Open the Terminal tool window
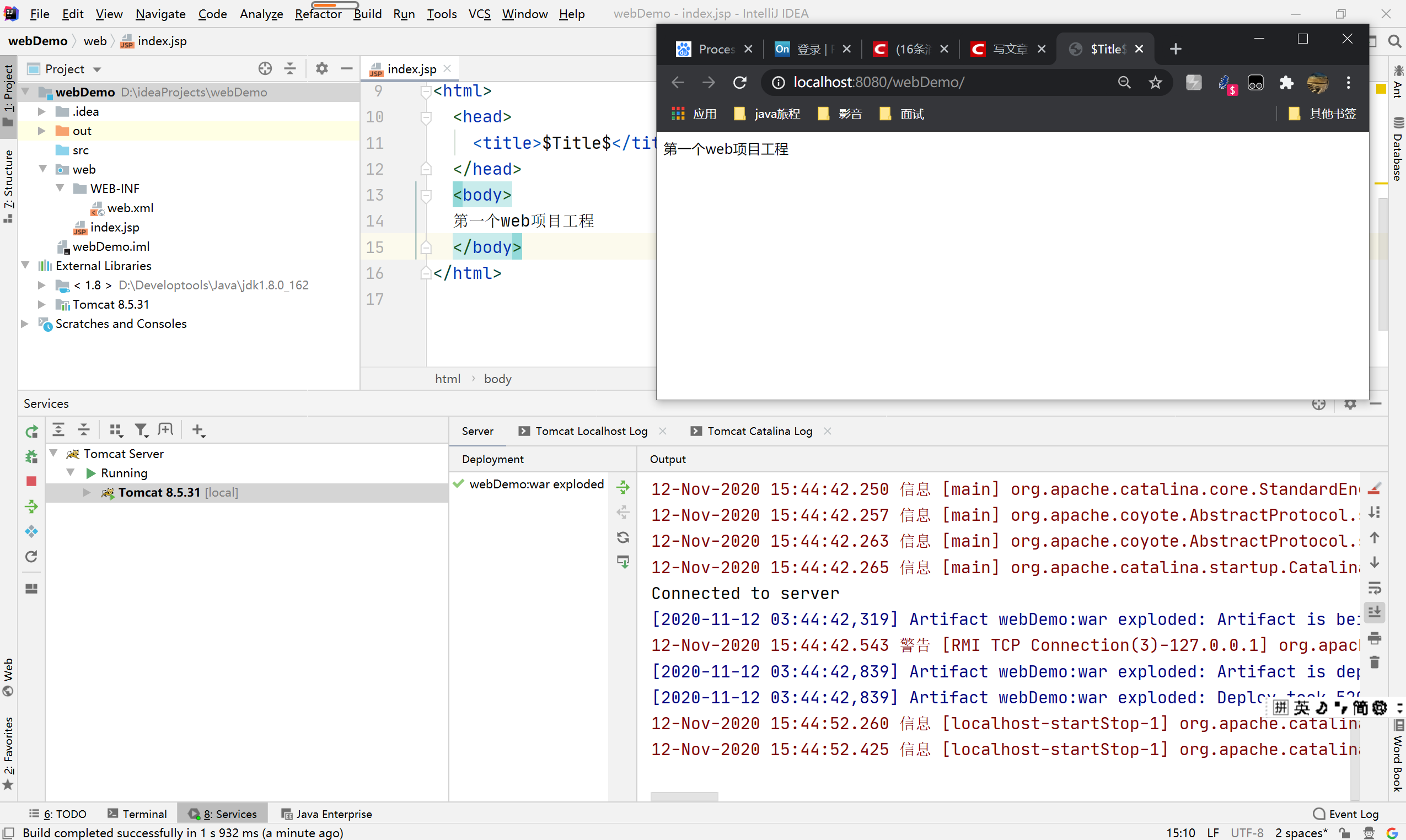This screenshot has width=1406, height=840. tap(137, 814)
